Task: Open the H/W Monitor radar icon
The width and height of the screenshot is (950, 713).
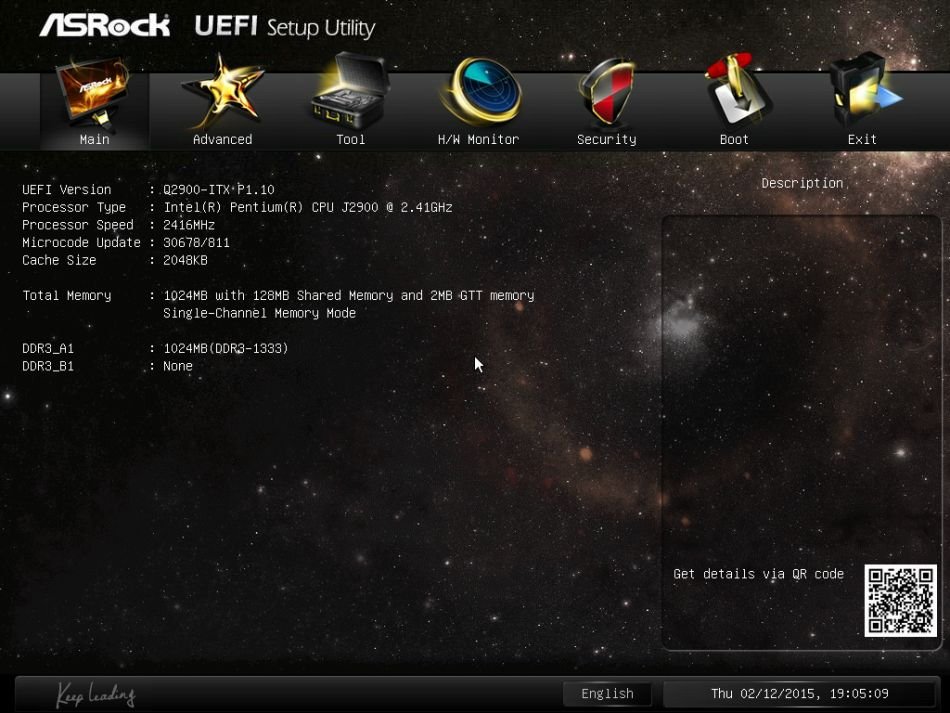Action: [x=482, y=91]
